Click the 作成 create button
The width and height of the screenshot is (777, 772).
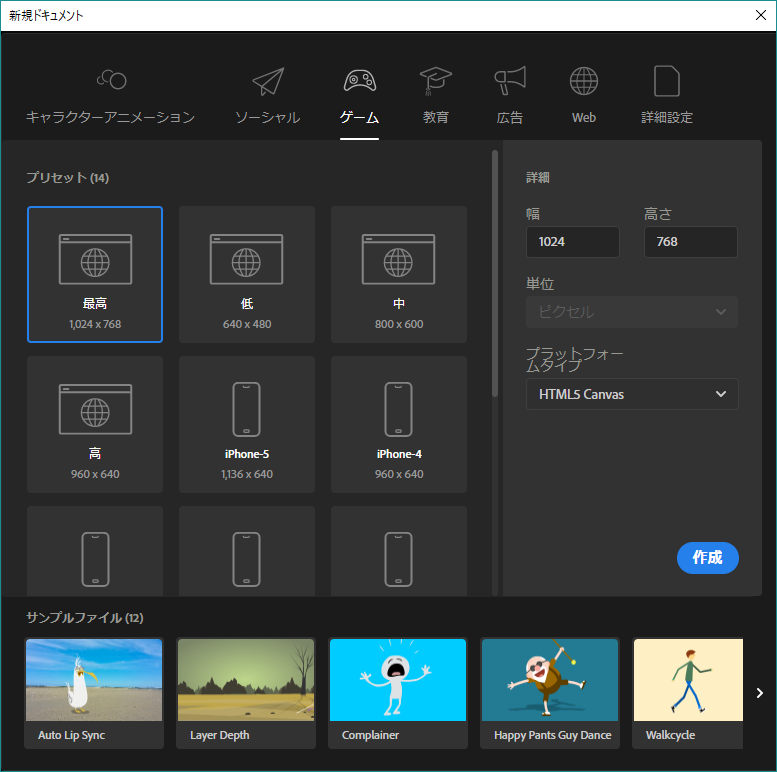point(708,558)
